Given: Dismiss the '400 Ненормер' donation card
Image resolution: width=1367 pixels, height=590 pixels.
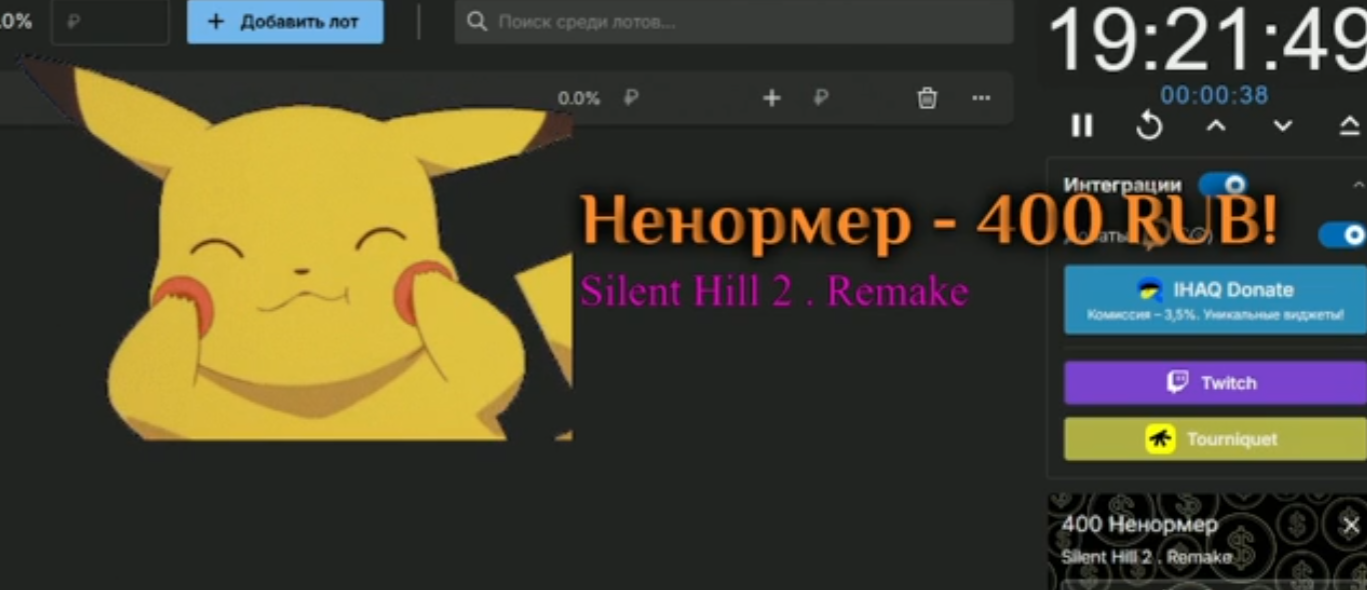Looking at the screenshot, I should (1351, 525).
